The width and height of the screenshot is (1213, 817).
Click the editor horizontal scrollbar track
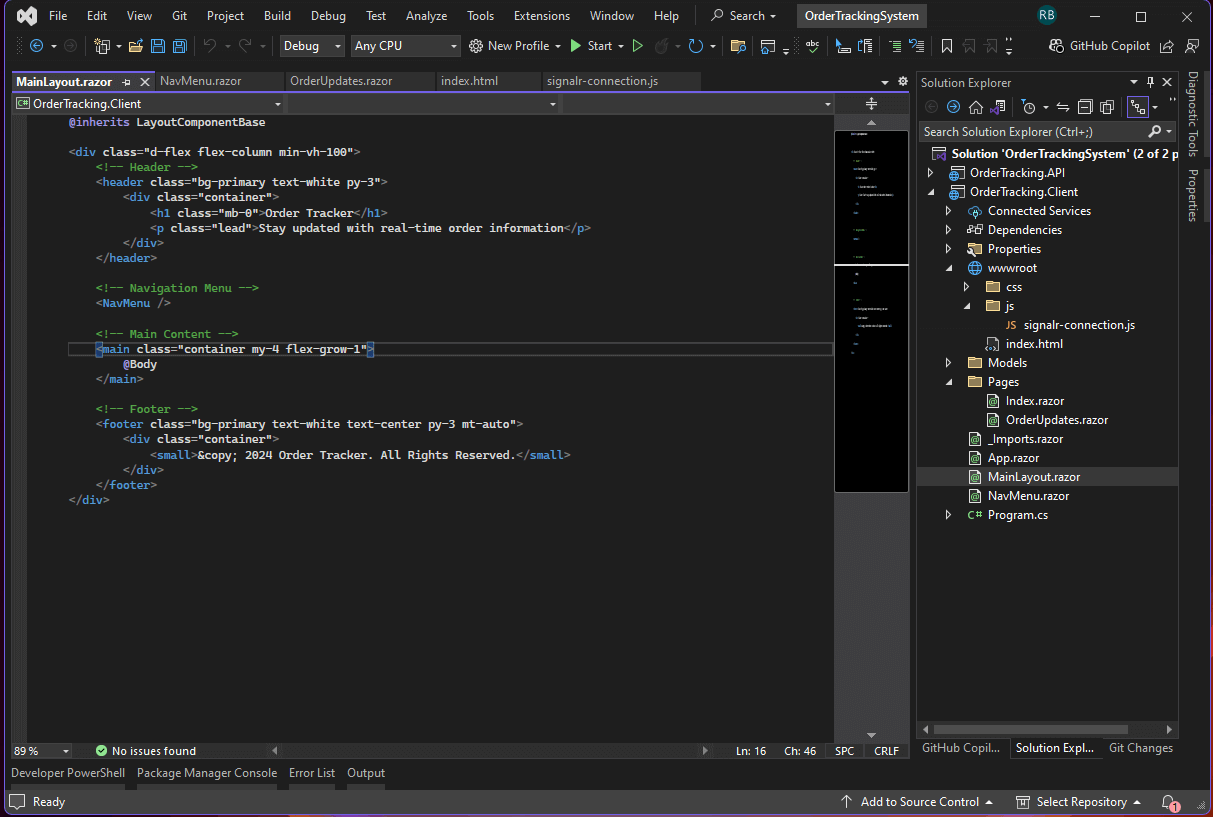(490, 750)
